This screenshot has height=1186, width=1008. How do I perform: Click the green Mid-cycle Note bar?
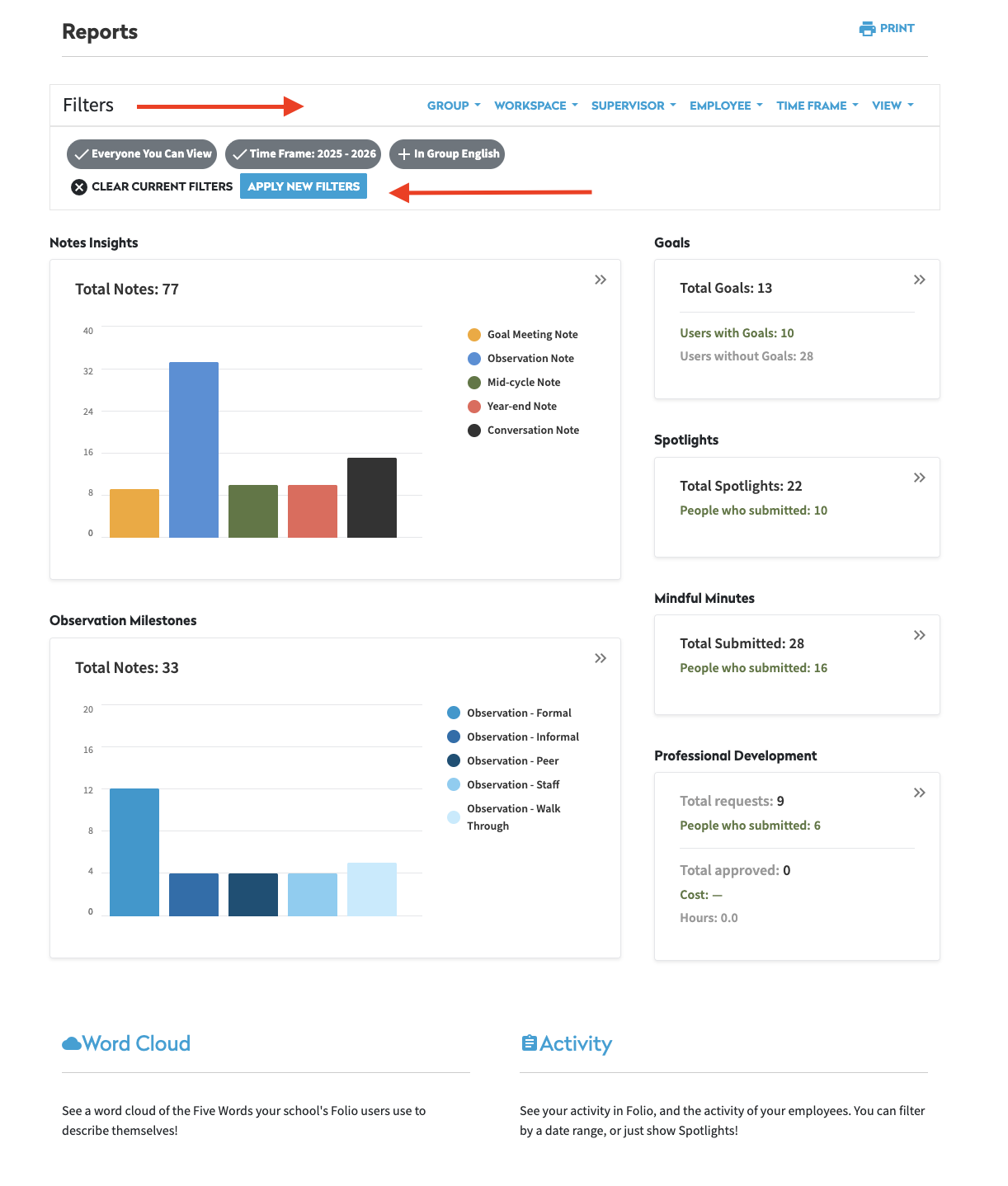pyautogui.click(x=253, y=511)
